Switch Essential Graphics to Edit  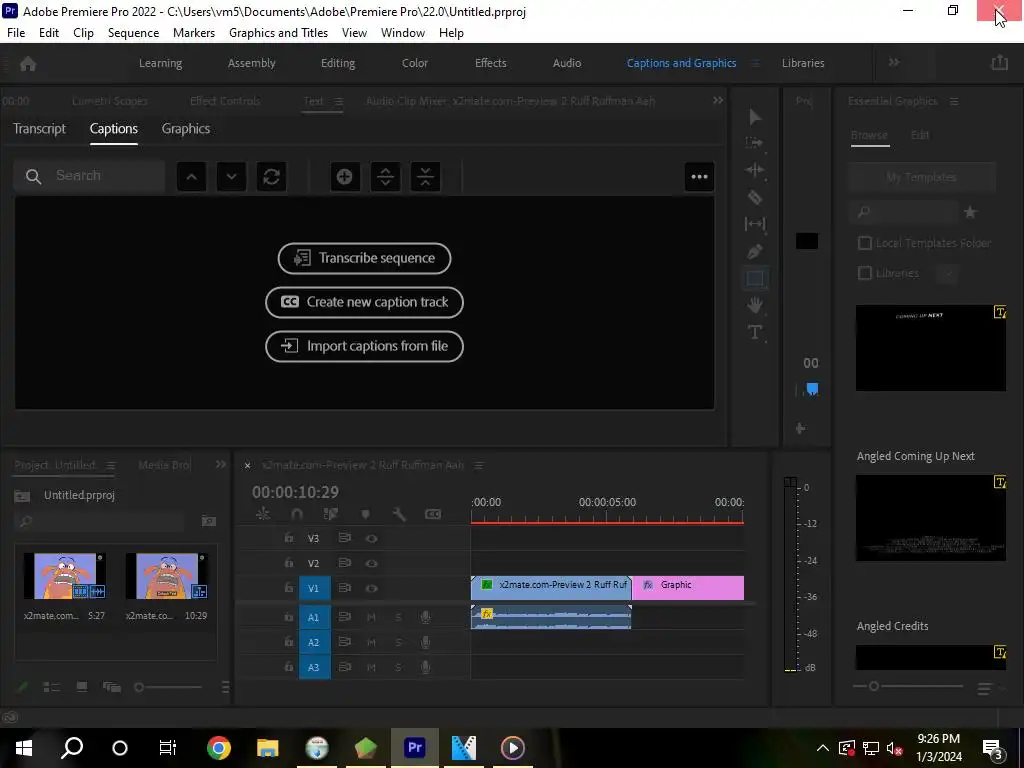pyautogui.click(x=920, y=135)
